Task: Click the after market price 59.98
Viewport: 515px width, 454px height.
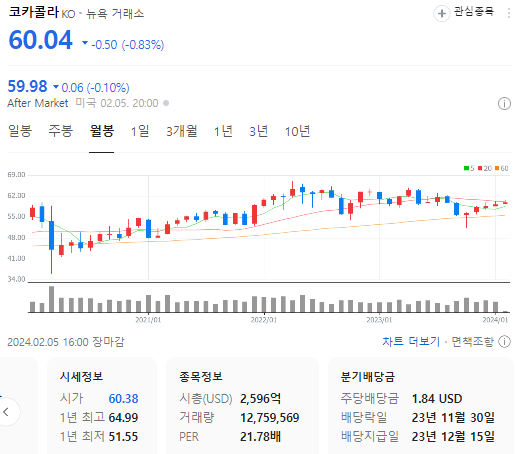Action: (27, 86)
